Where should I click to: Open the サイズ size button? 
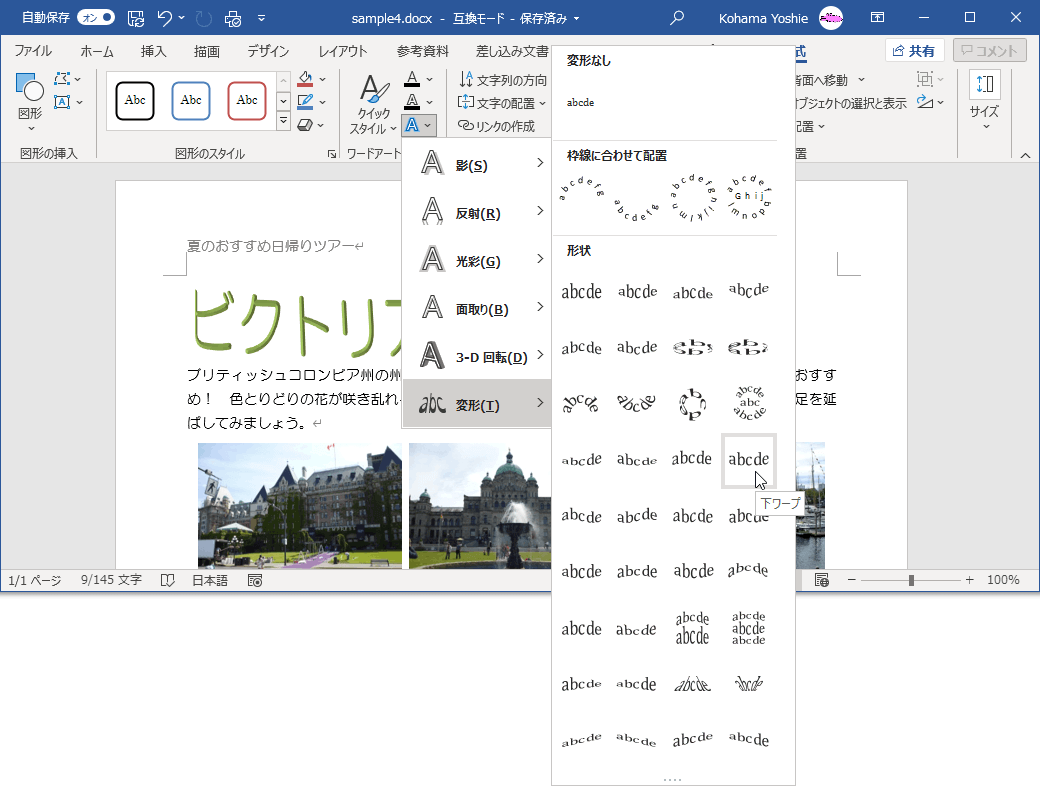(x=984, y=99)
